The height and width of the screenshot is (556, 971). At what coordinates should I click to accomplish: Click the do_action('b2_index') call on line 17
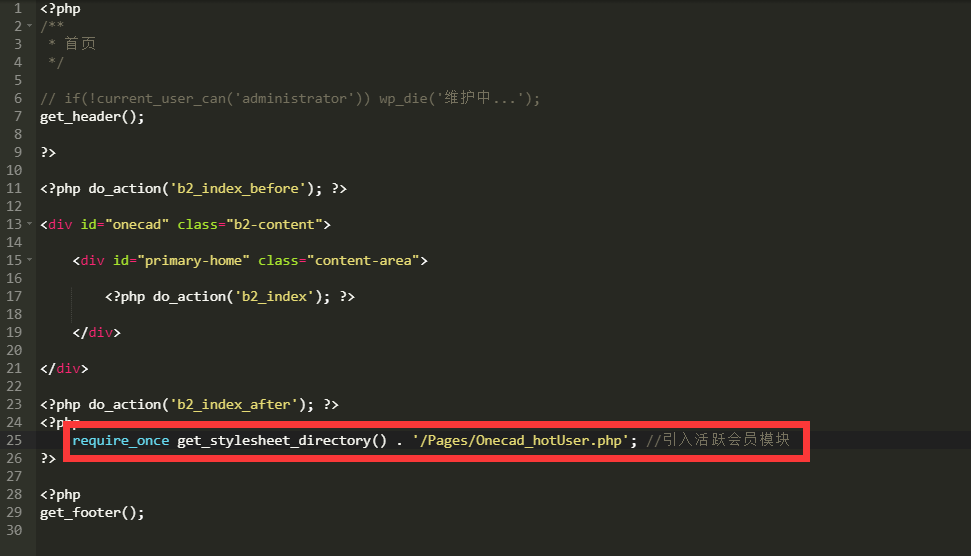pyautogui.click(x=242, y=297)
